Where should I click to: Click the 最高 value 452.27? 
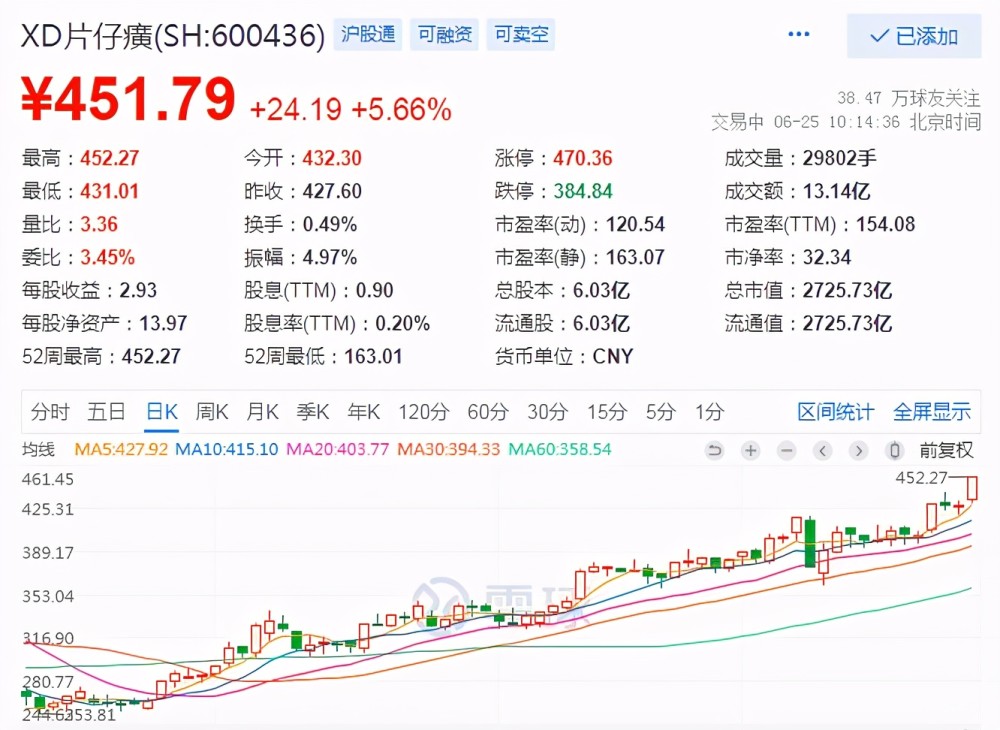(110, 158)
